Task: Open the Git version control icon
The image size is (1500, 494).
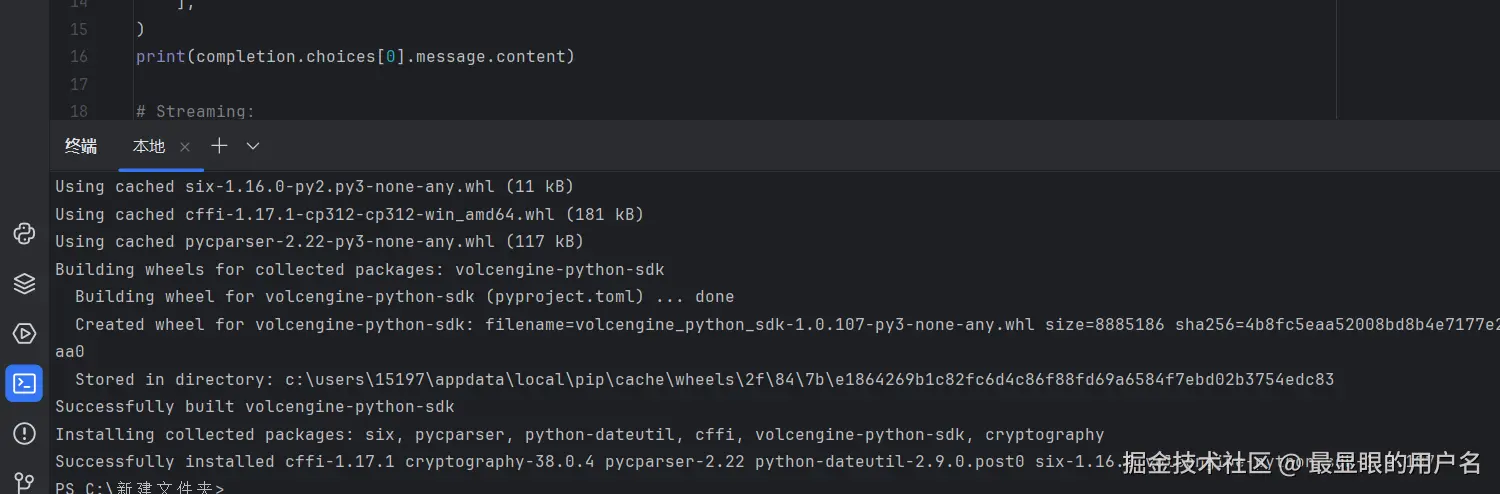Action: pos(24,483)
